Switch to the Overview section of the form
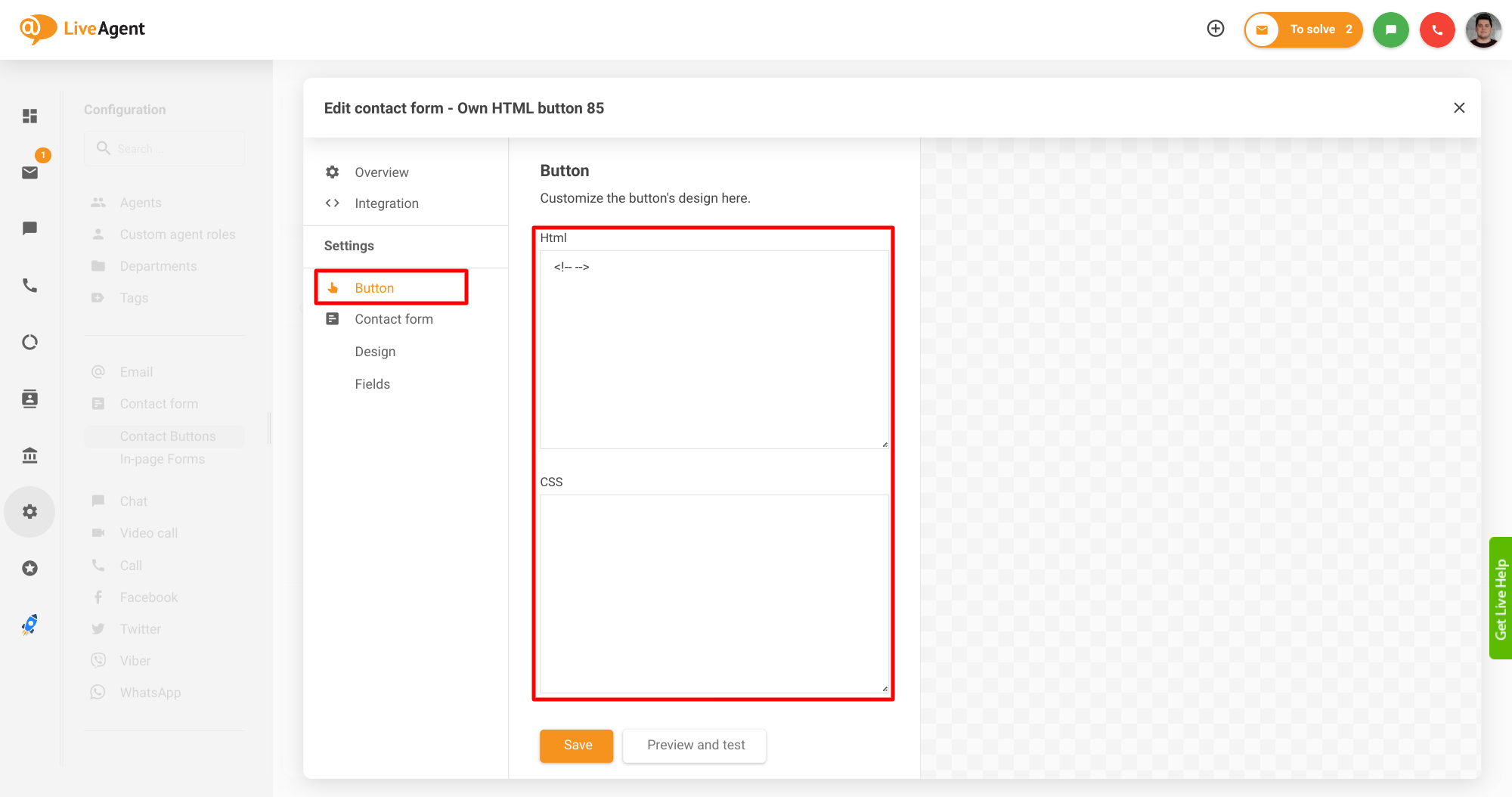1512x797 pixels. [382, 172]
